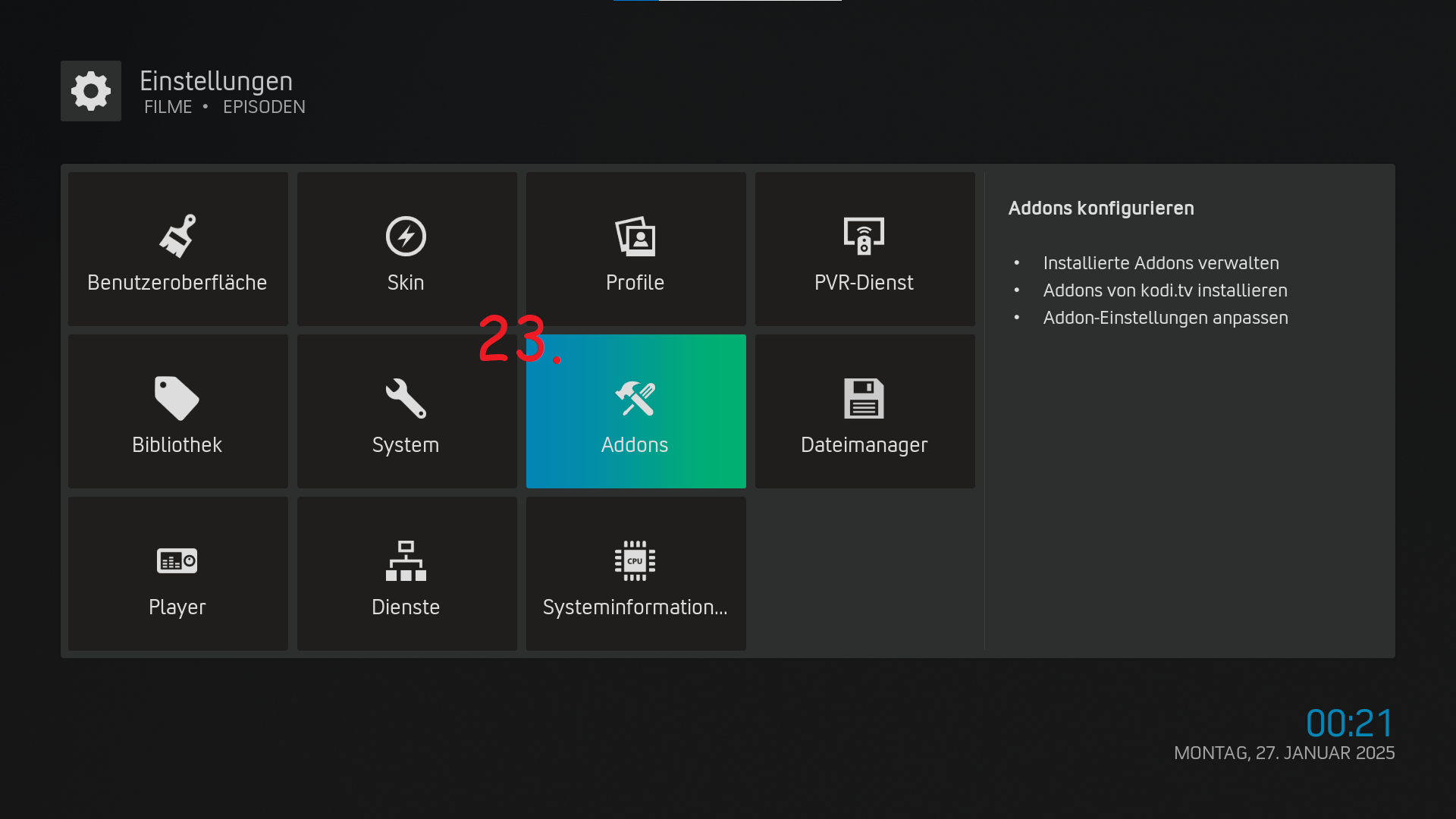Open the PVR-Dienst settings label

pyautogui.click(x=864, y=283)
